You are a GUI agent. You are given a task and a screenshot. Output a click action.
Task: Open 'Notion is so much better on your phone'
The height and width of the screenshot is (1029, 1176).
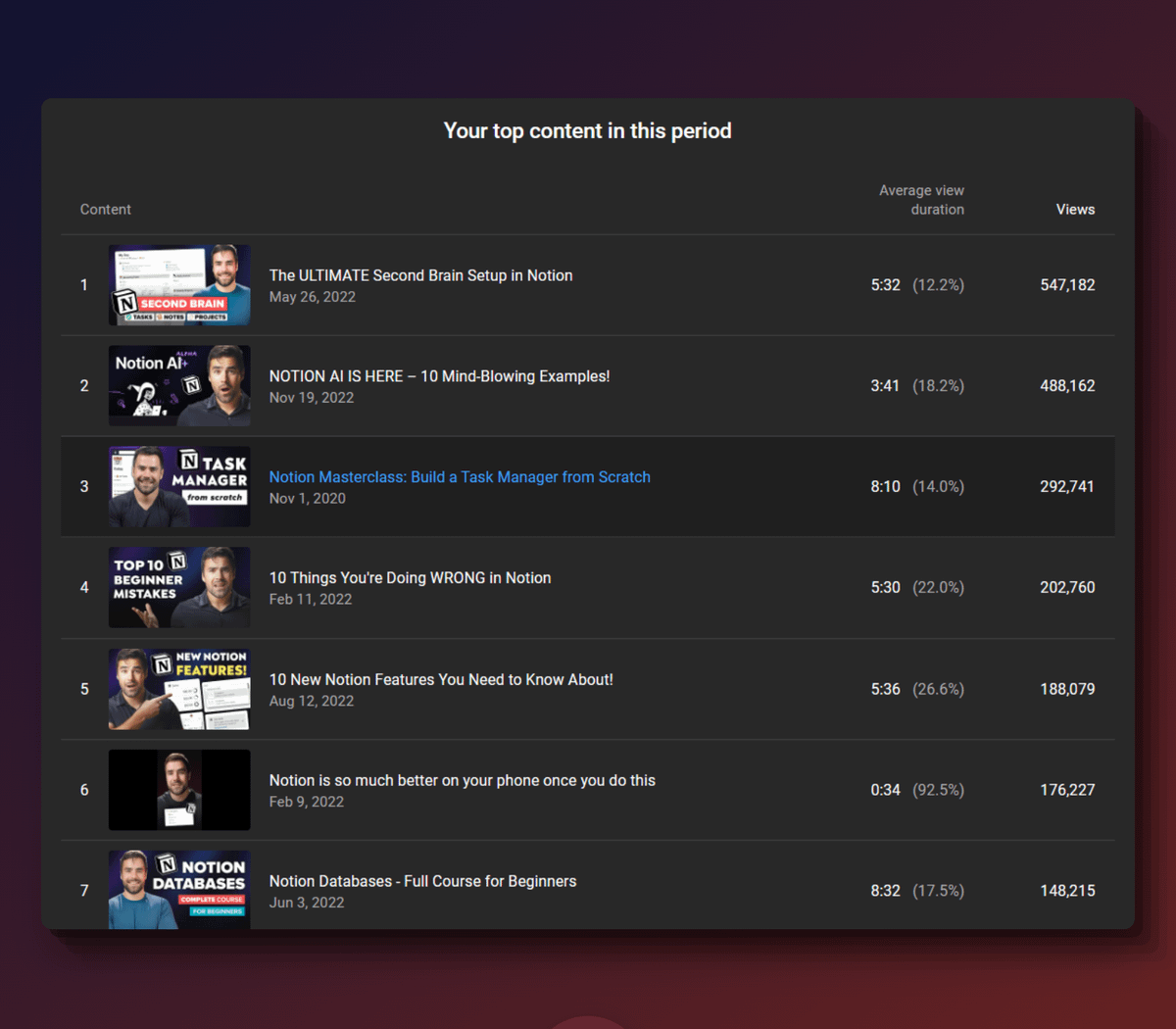pos(462,780)
